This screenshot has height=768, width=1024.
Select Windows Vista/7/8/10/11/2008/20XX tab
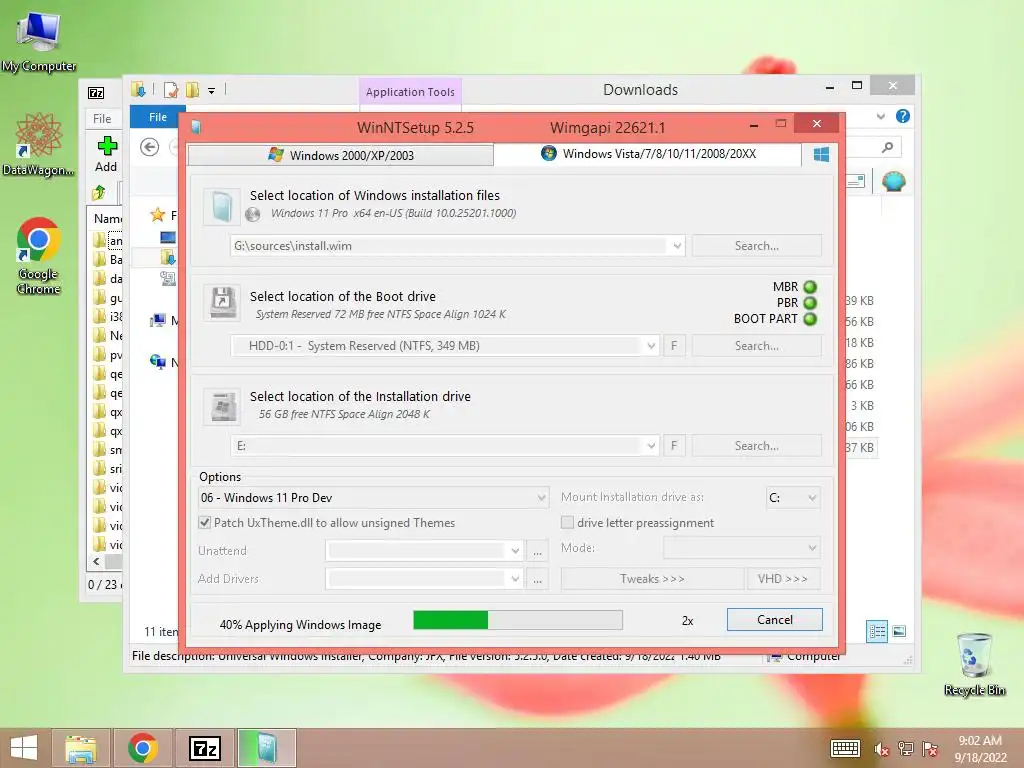click(x=648, y=154)
